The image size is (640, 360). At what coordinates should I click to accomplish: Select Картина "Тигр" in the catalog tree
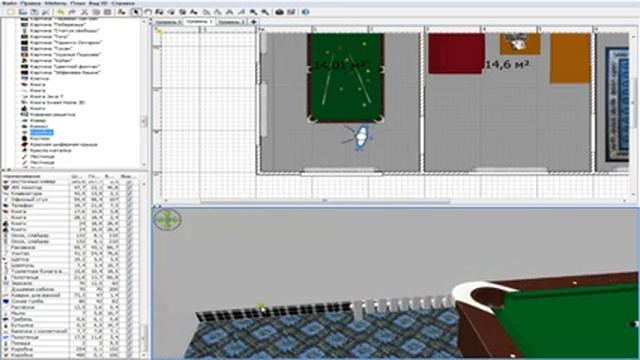point(49,36)
